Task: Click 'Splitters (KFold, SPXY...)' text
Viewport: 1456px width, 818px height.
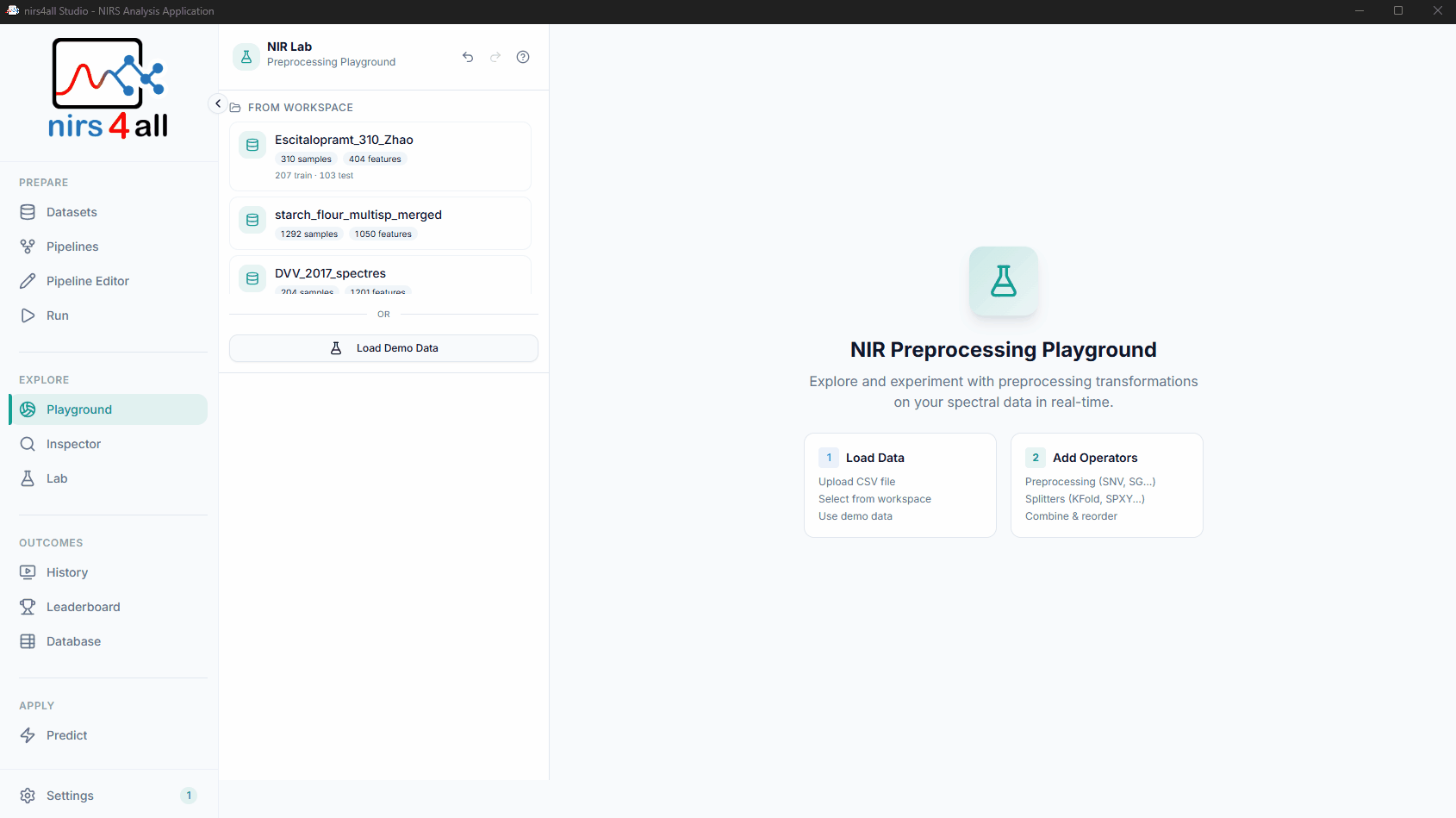Action: pos(1085,499)
